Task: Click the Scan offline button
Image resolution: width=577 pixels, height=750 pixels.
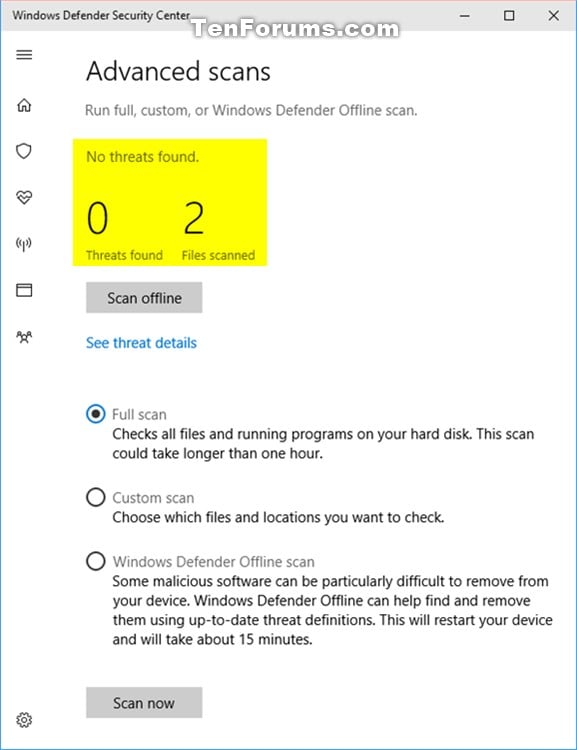Action: [x=144, y=298]
